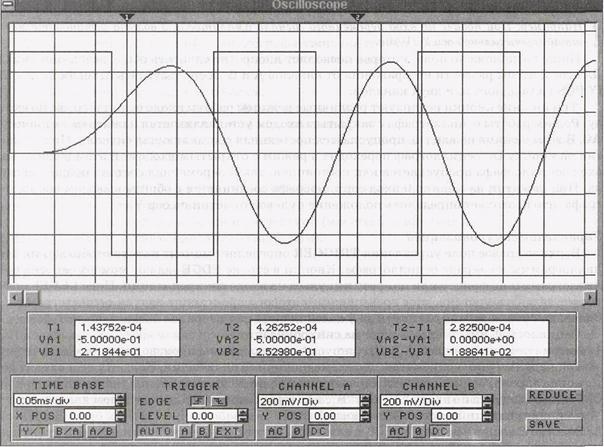Click the T2 value 4.26252e-04

tap(286, 328)
